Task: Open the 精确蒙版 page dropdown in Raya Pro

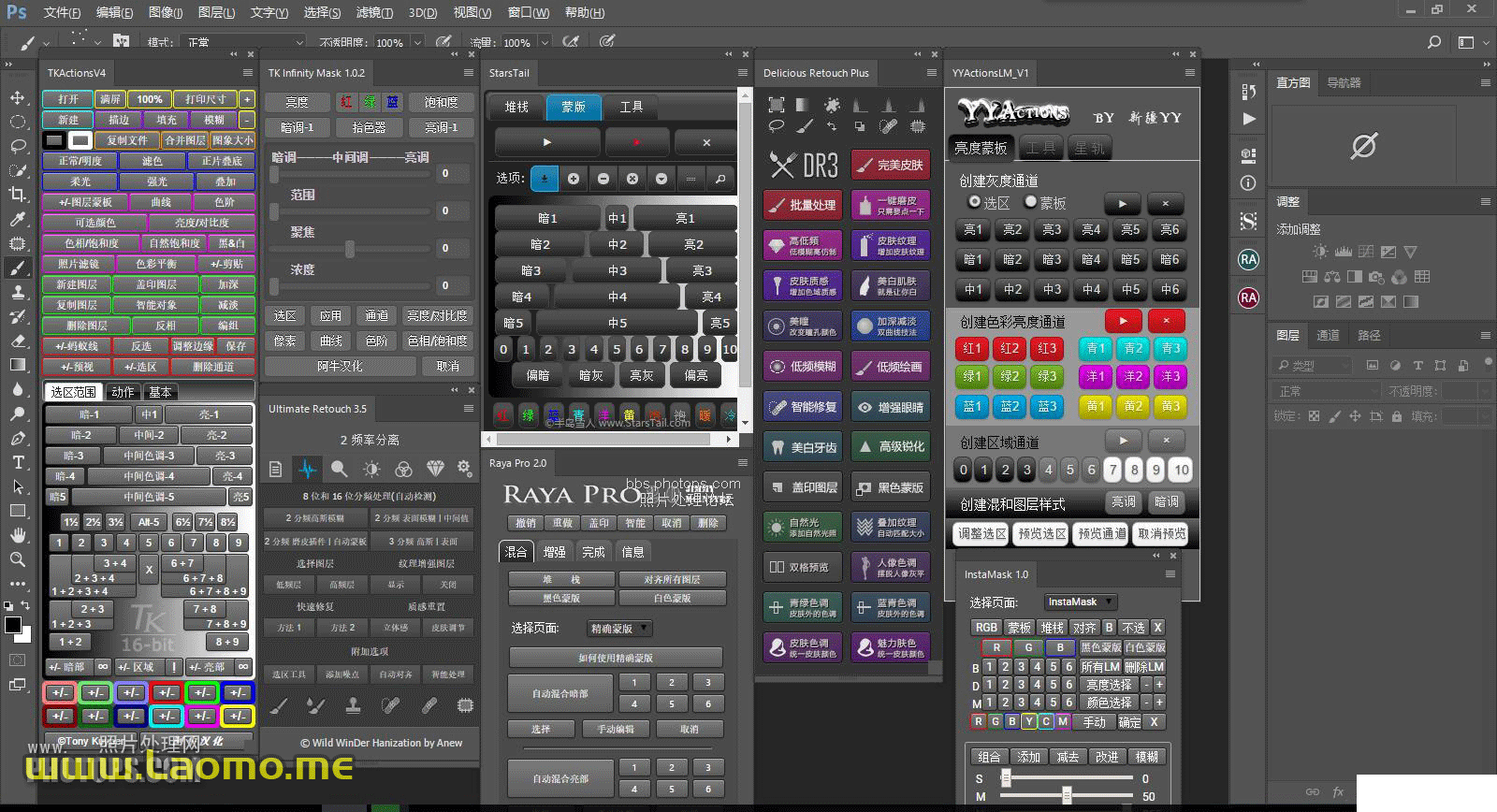Action: (619, 629)
